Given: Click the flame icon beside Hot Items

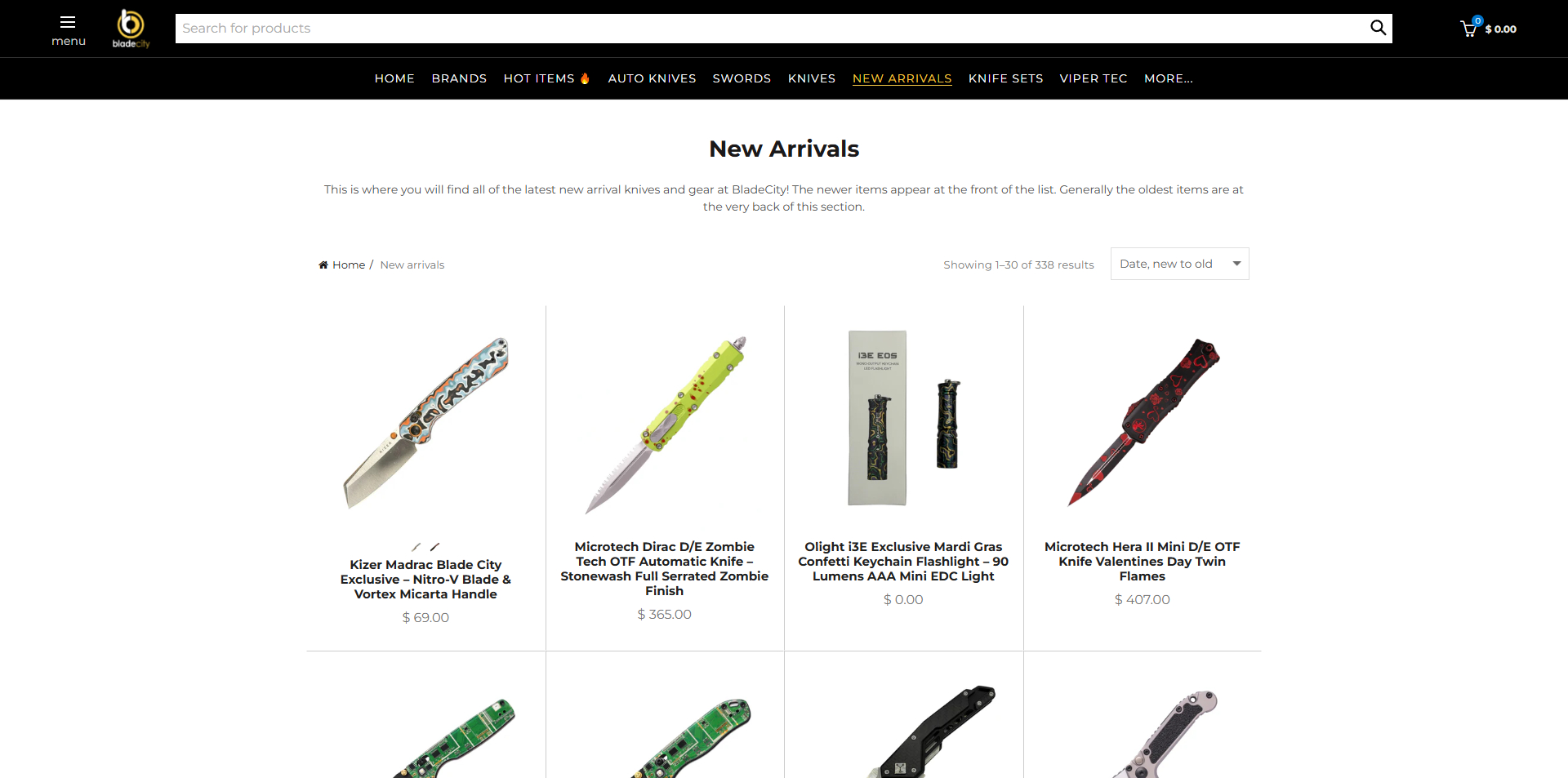Looking at the screenshot, I should pyautogui.click(x=585, y=78).
